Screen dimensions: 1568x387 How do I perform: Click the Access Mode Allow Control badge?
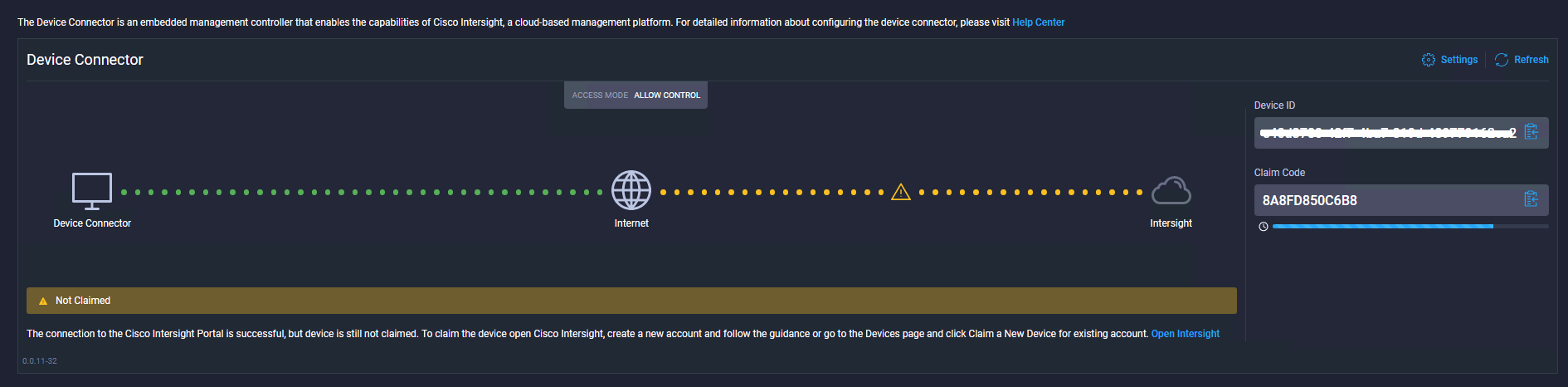coord(635,96)
